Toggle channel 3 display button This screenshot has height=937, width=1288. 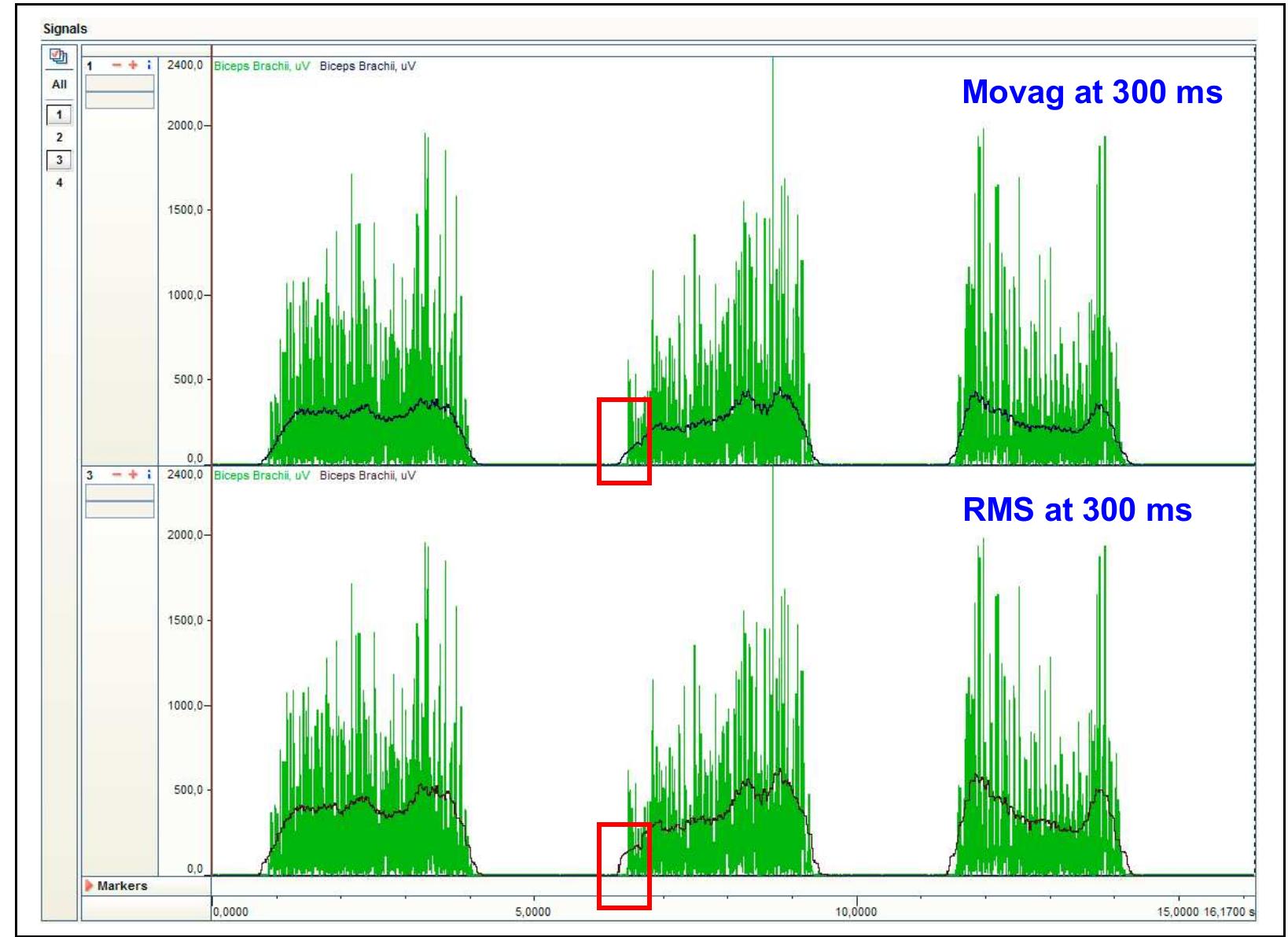59,160
